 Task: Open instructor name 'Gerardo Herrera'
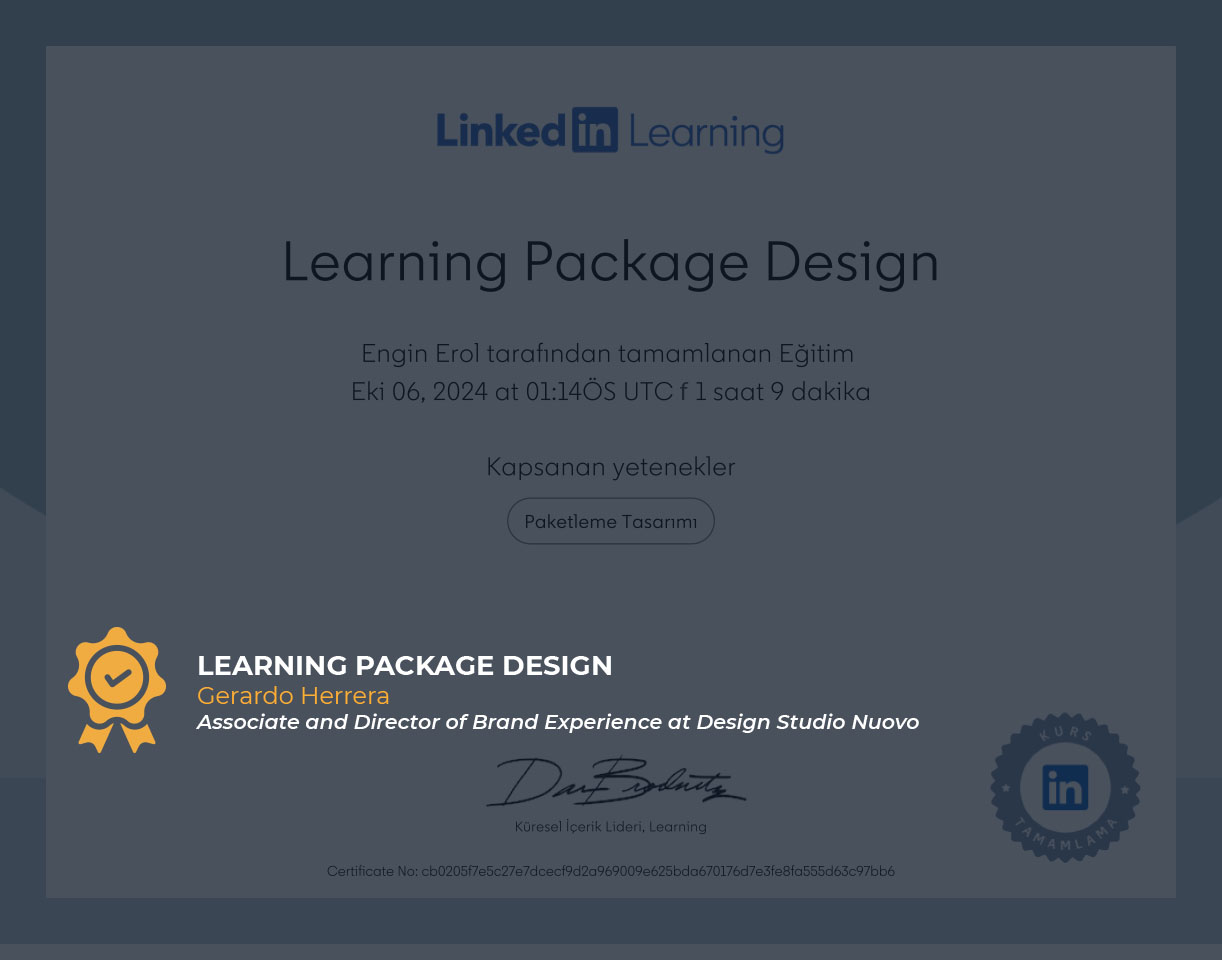point(293,696)
